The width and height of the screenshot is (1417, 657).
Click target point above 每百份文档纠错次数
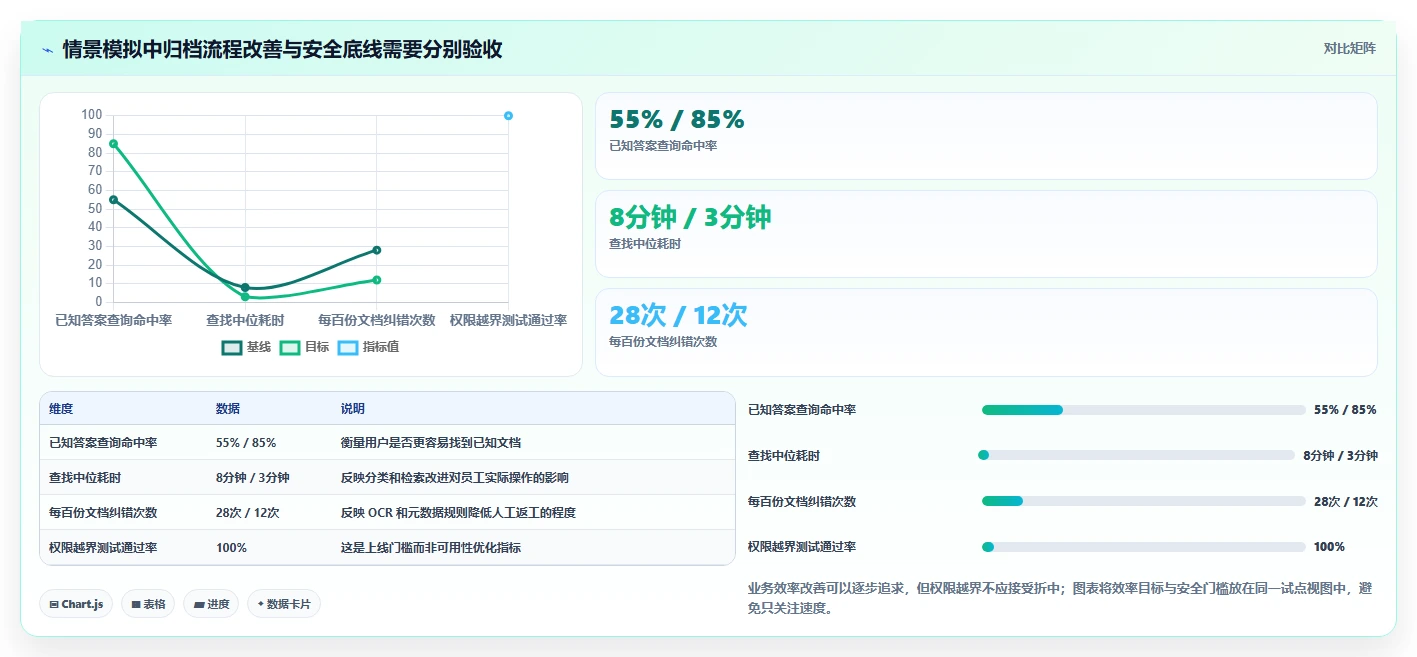(x=377, y=280)
